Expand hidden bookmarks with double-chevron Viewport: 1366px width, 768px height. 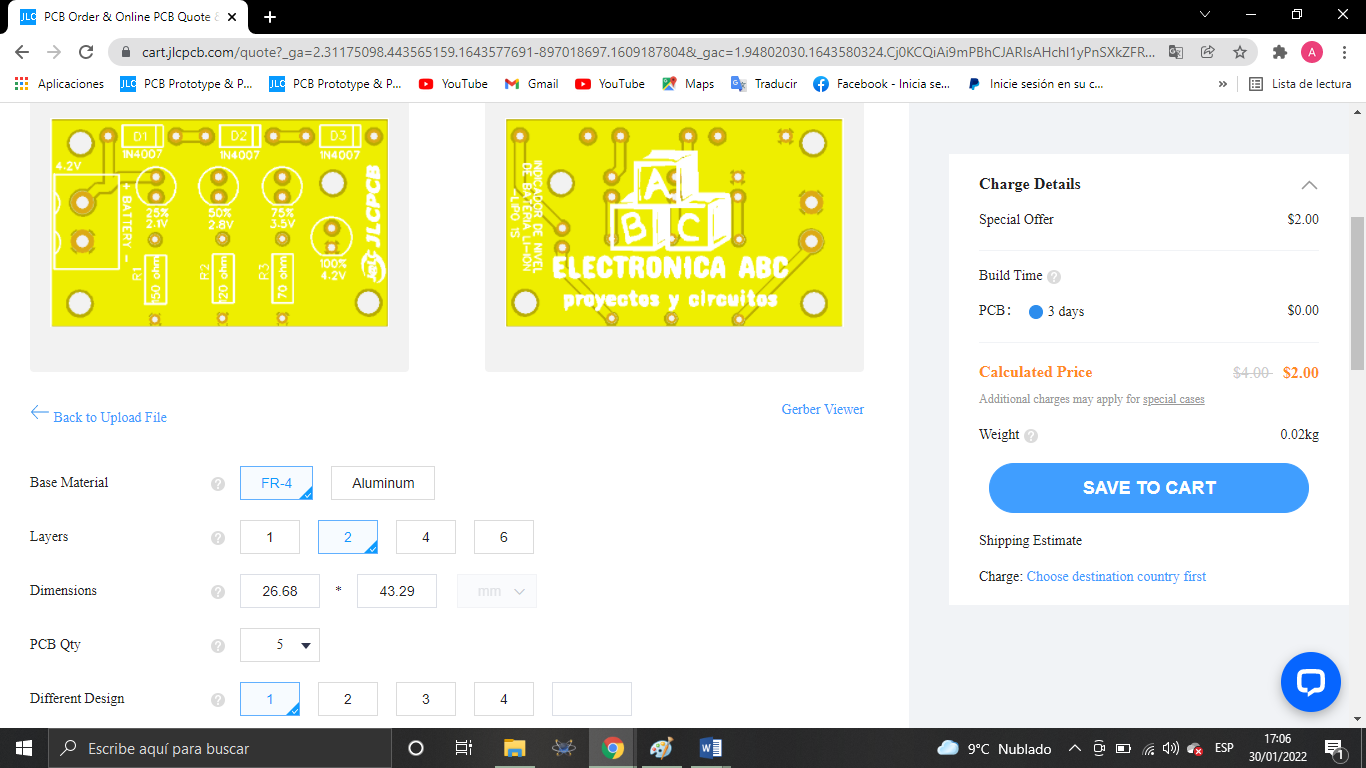coord(1222,84)
